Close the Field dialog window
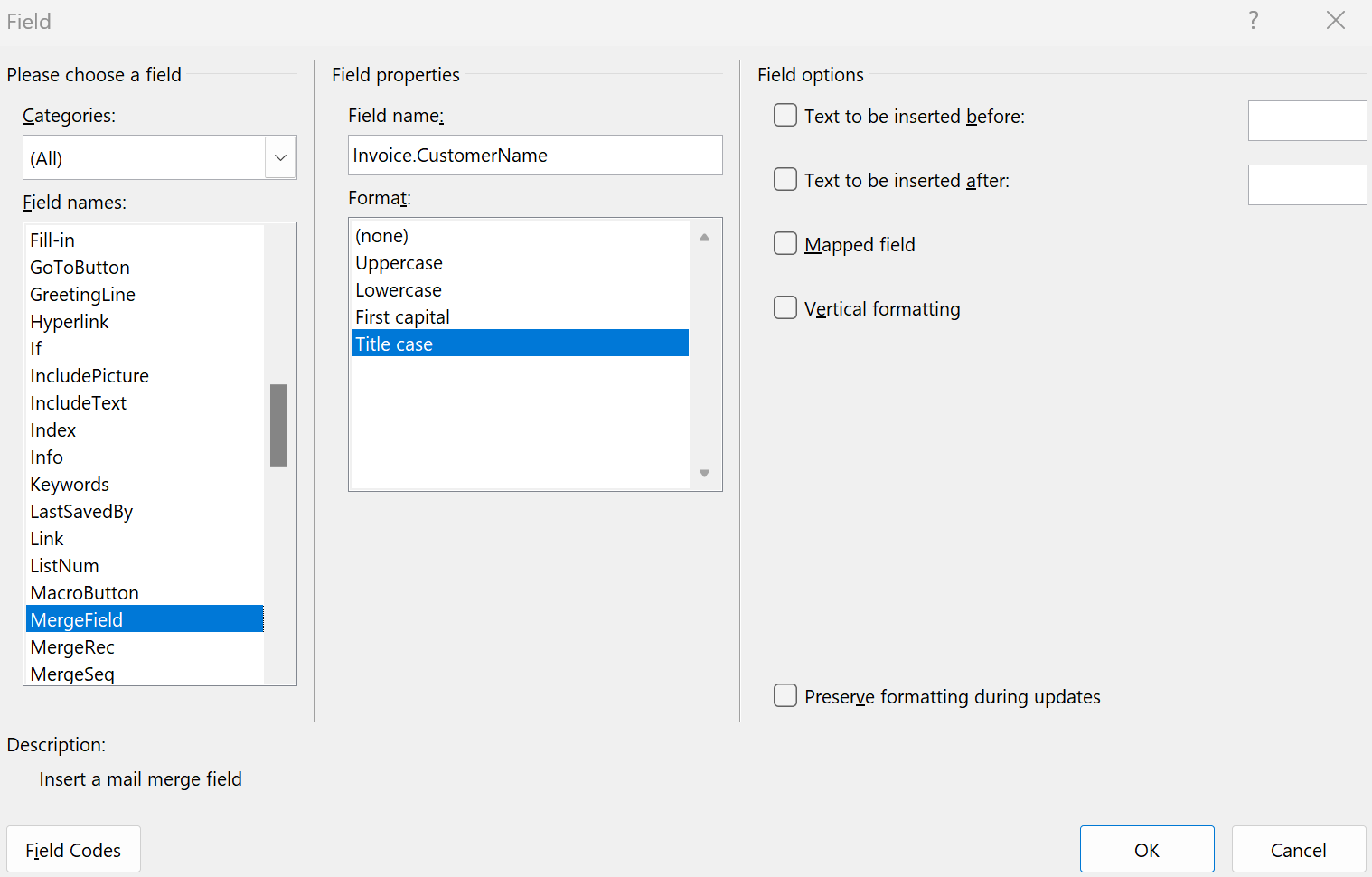This screenshot has width=1372, height=877. pos(1335,21)
